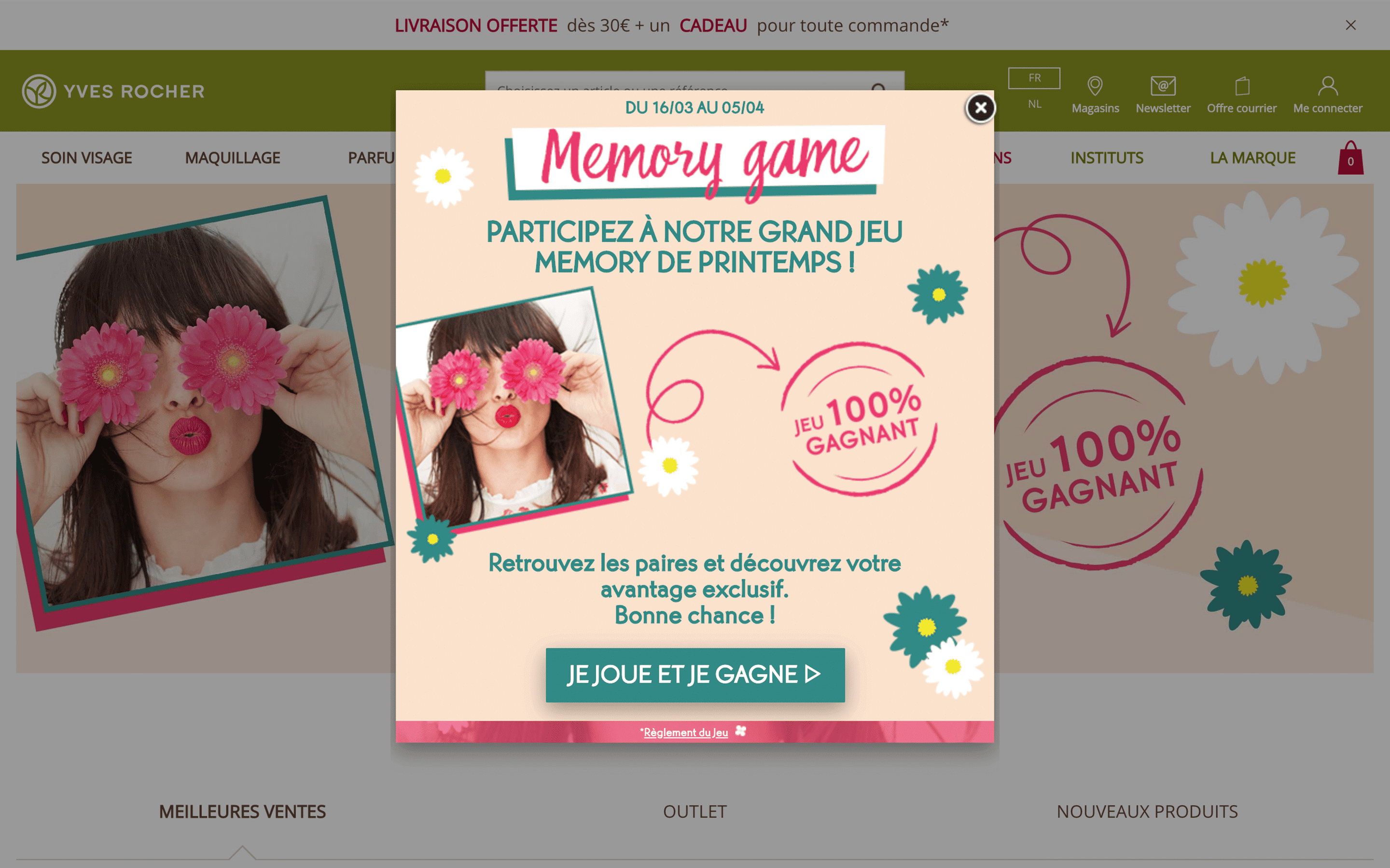Screen dimensions: 1390x868
Task: Click the Yves Rocher logo
Action: click(x=113, y=91)
